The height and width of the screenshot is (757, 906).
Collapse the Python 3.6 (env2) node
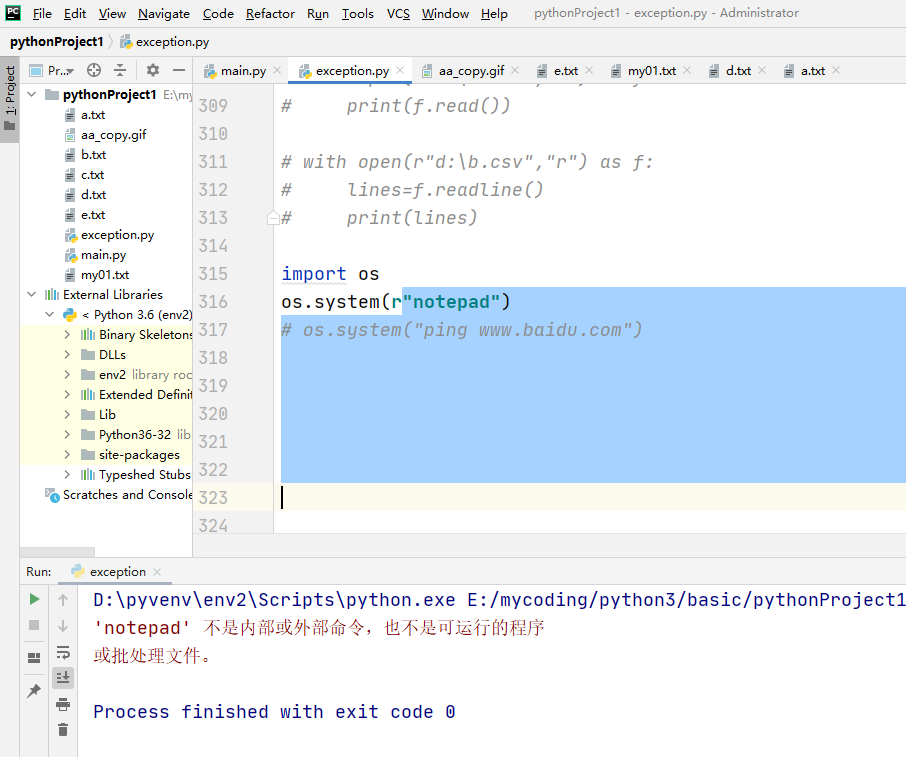(x=50, y=314)
